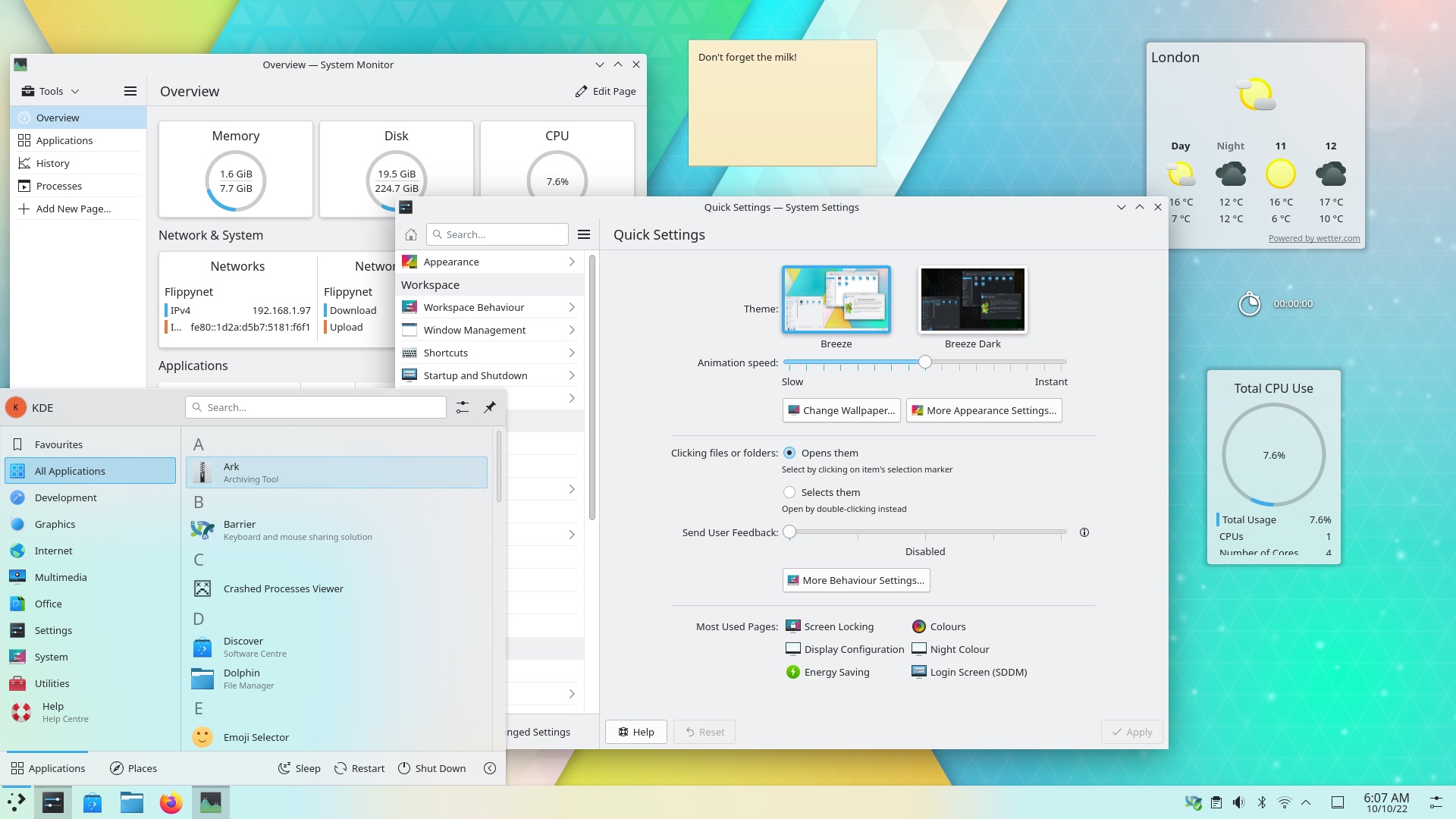1456x819 pixels.
Task: Click the Shortcuts menu item
Action: click(445, 352)
